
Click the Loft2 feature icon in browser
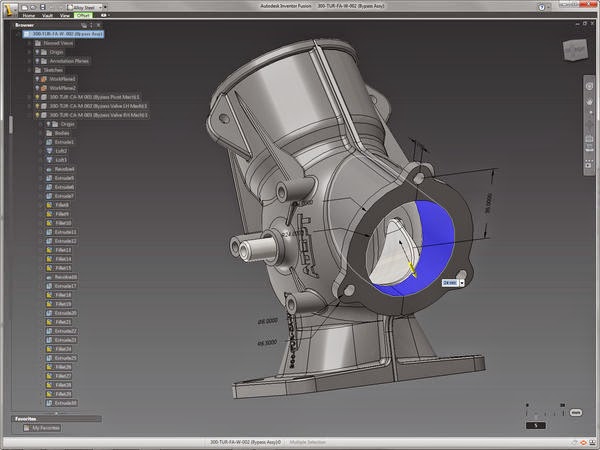pos(49,151)
